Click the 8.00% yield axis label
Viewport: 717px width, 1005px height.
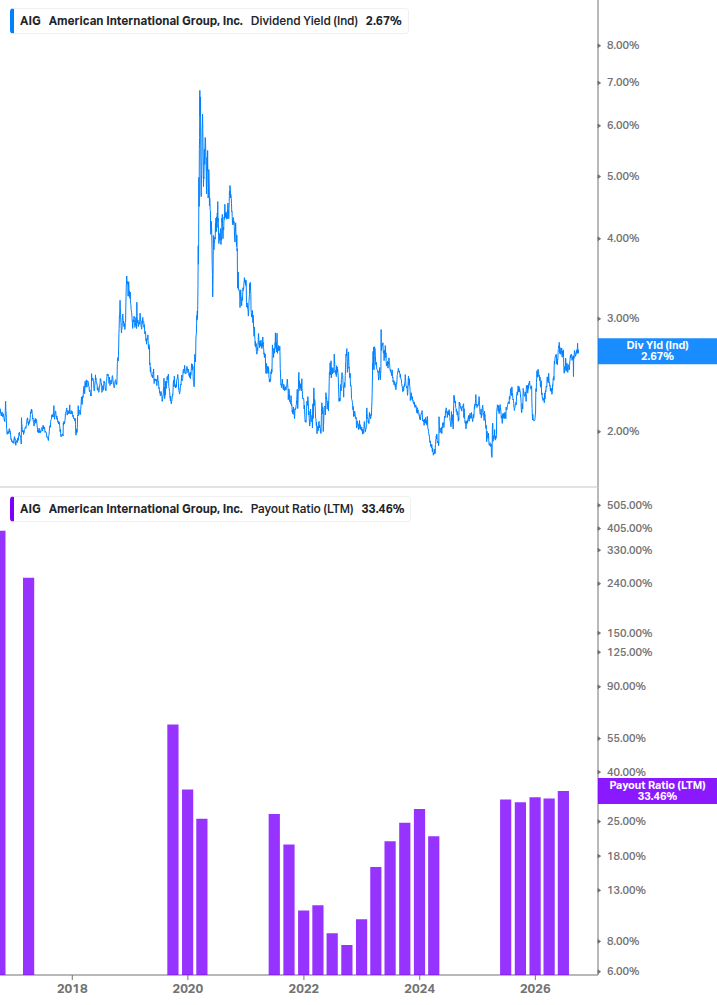pos(623,46)
